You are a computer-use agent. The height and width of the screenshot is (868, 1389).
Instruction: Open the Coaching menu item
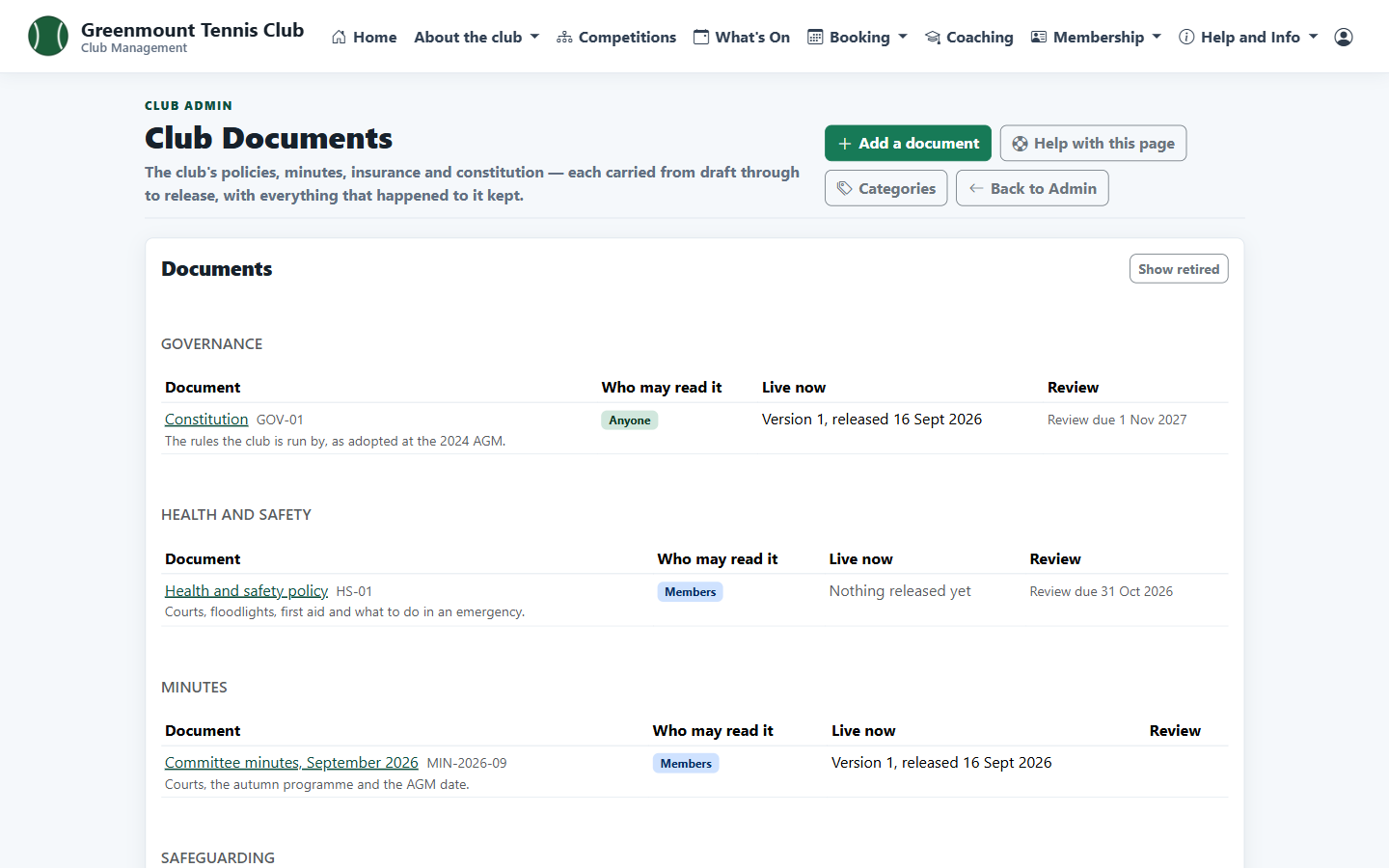(969, 37)
